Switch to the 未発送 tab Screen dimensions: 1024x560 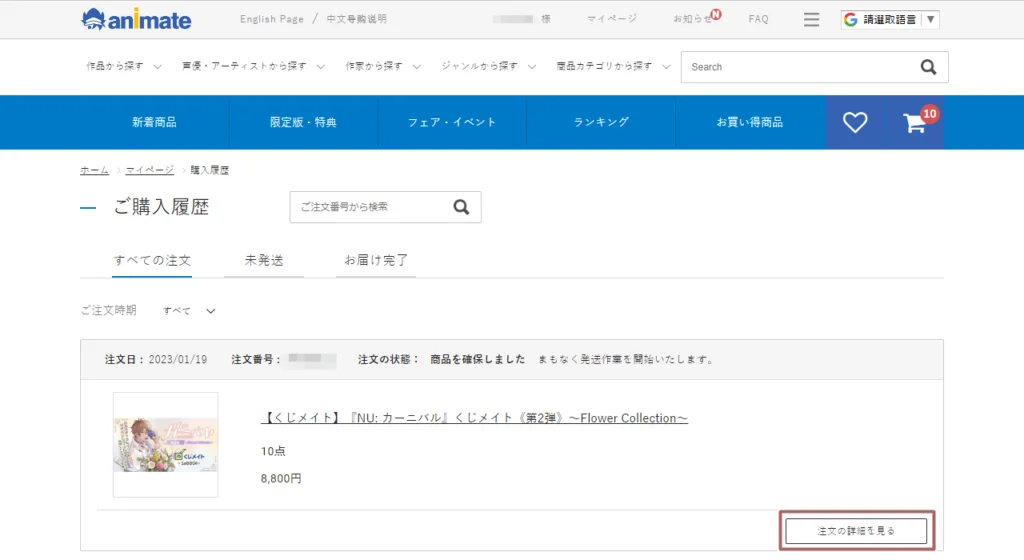(x=264, y=260)
